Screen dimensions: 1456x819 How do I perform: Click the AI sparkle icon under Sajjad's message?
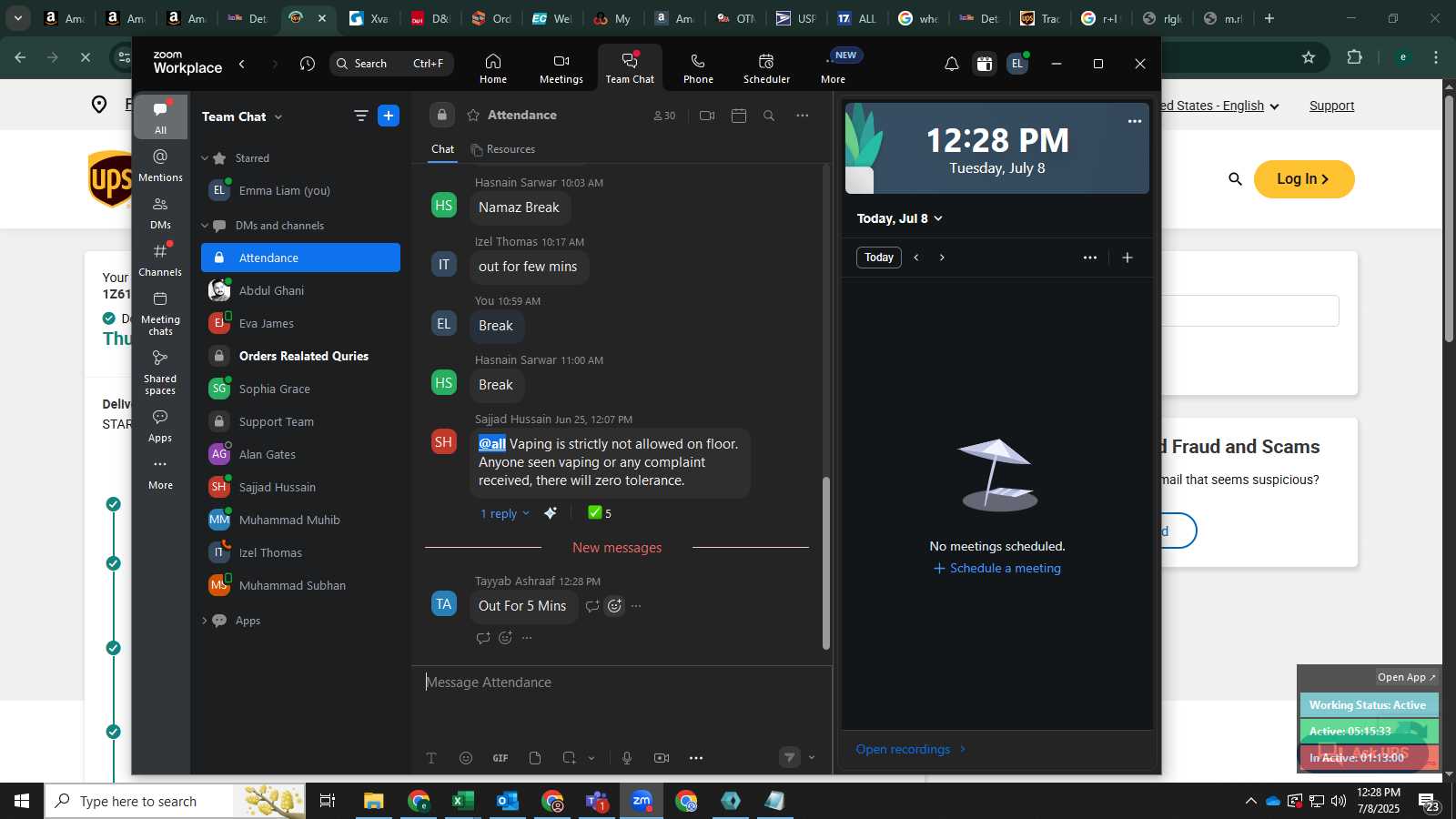point(551,513)
